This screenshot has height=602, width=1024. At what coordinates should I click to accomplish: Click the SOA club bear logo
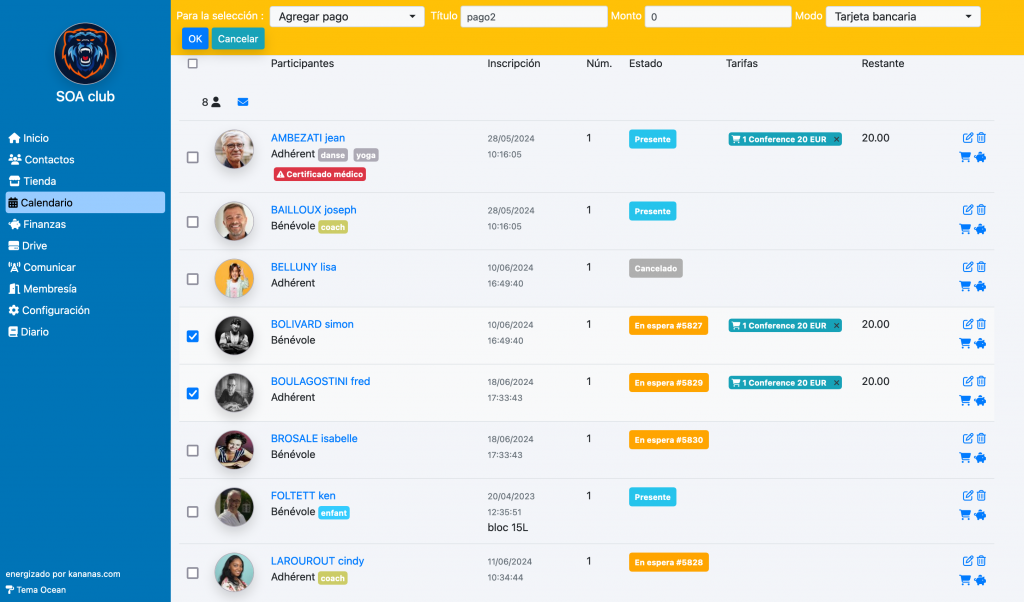(x=85, y=53)
